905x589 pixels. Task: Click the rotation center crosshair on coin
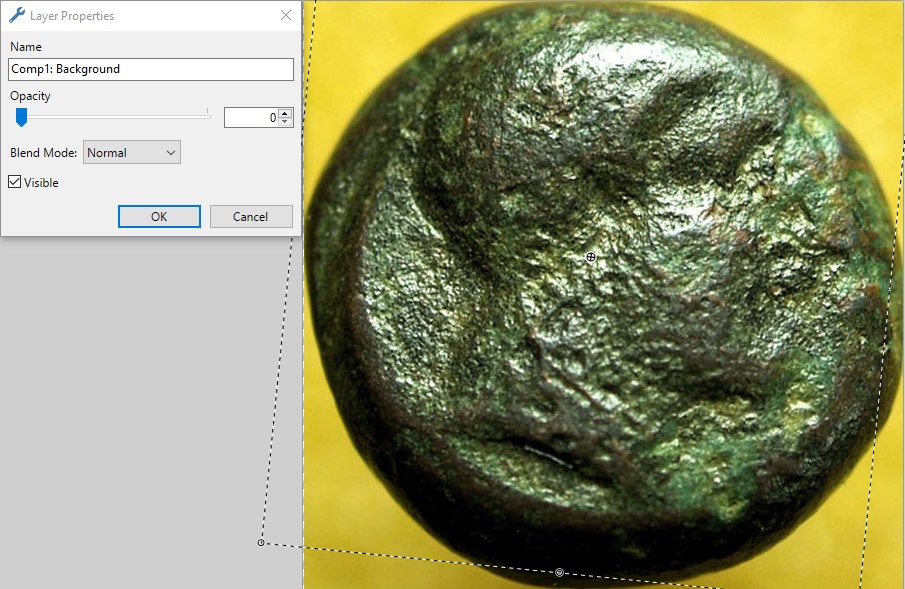pyautogui.click(x=590, y=257)
